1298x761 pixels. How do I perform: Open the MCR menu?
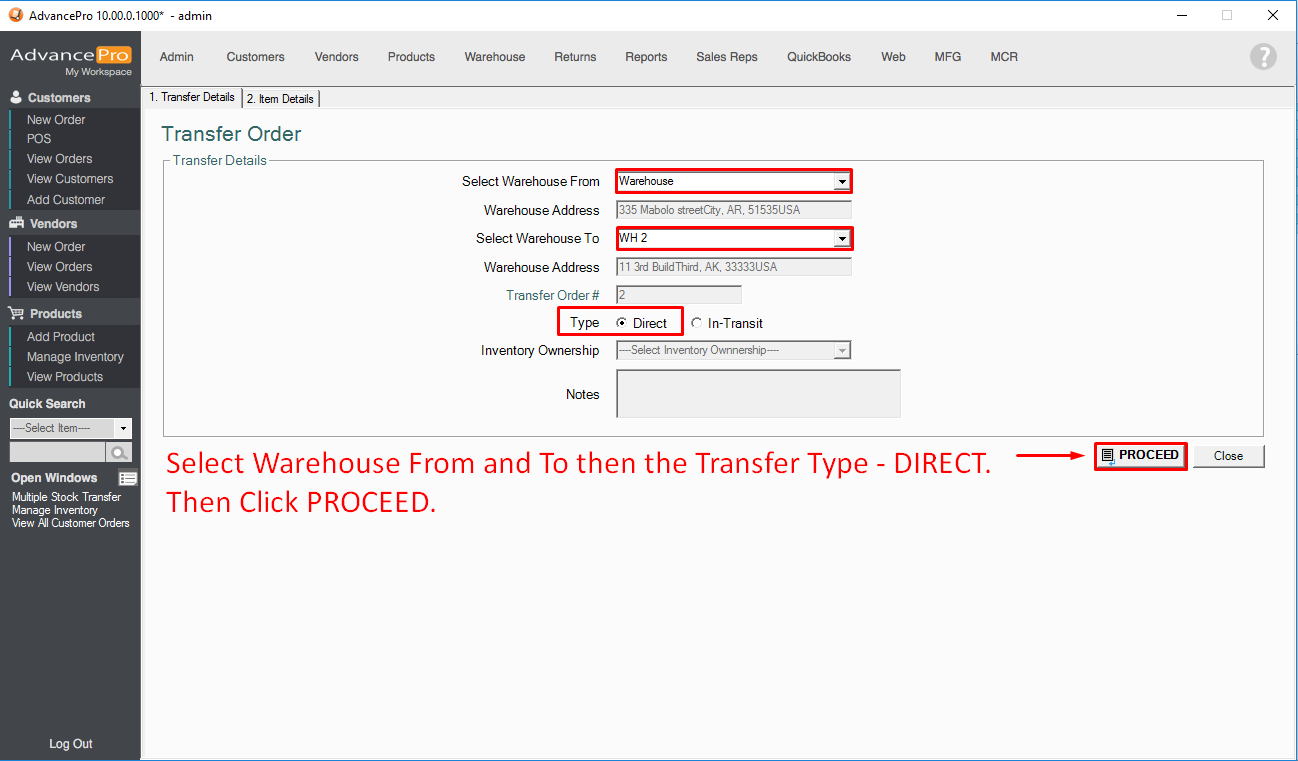pyautogui.click(x=1004, y=57)
